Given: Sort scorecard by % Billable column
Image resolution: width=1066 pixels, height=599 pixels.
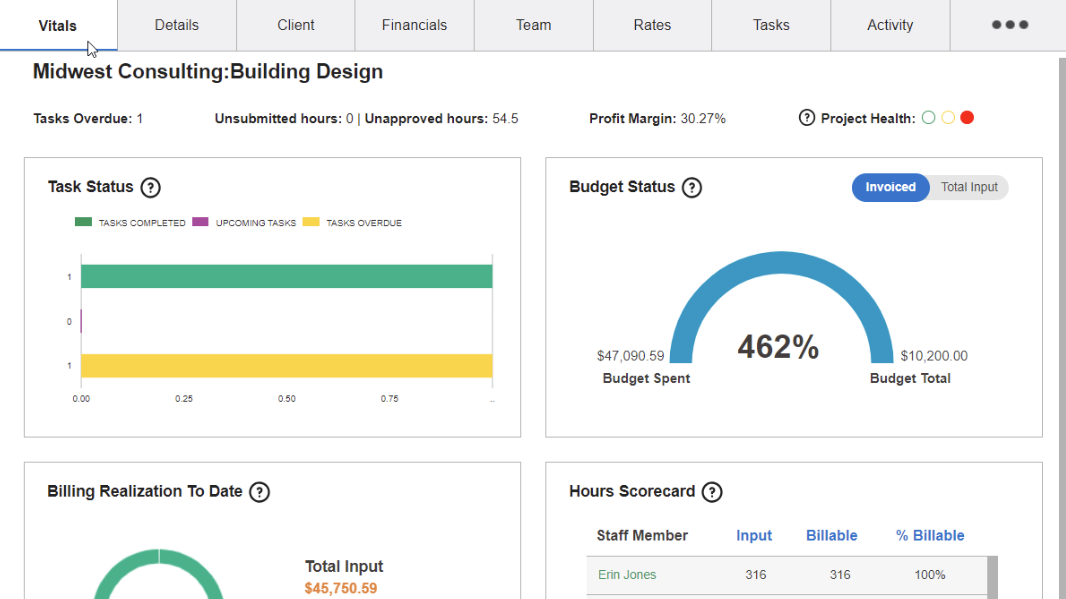Looking at the screenshot, I should tap(930, 536).
